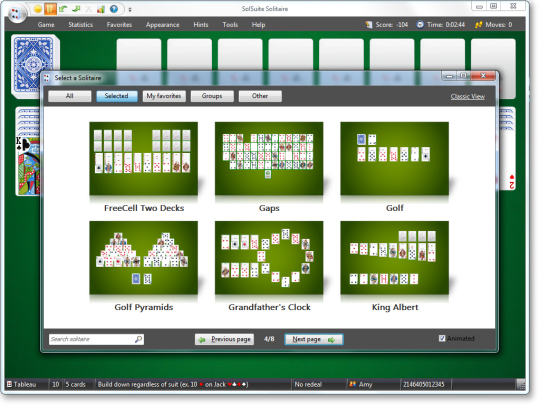The width and height of the screenshot is (540, 405).
Task: Click the first empty foundation slot
Action: click(139, 54)
